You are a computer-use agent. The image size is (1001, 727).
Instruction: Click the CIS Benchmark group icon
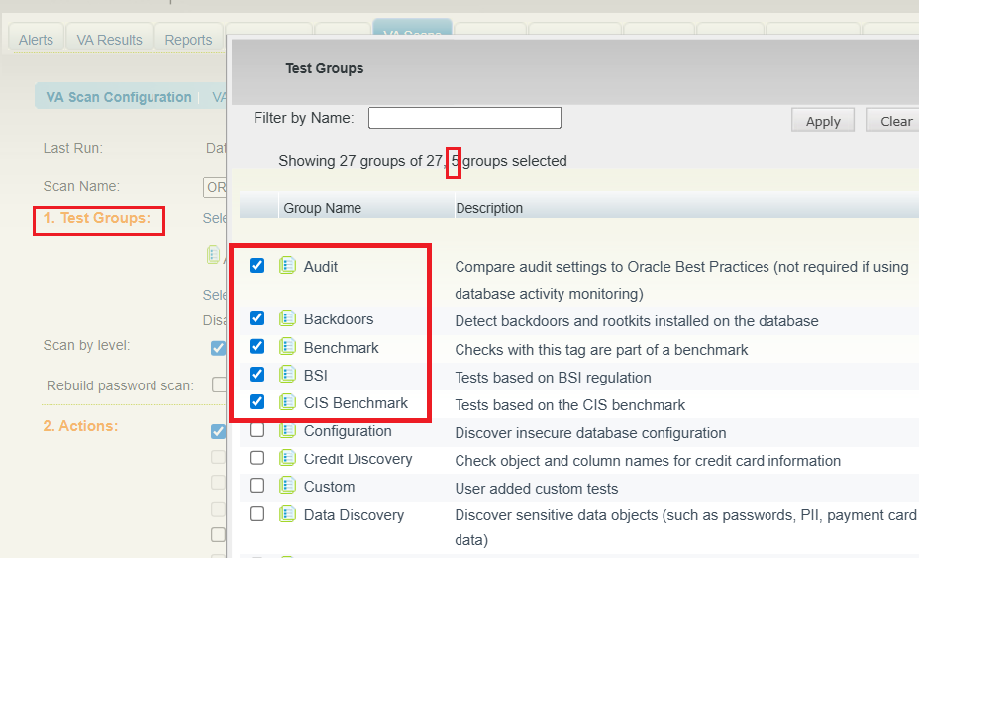(x=287, y=402)
